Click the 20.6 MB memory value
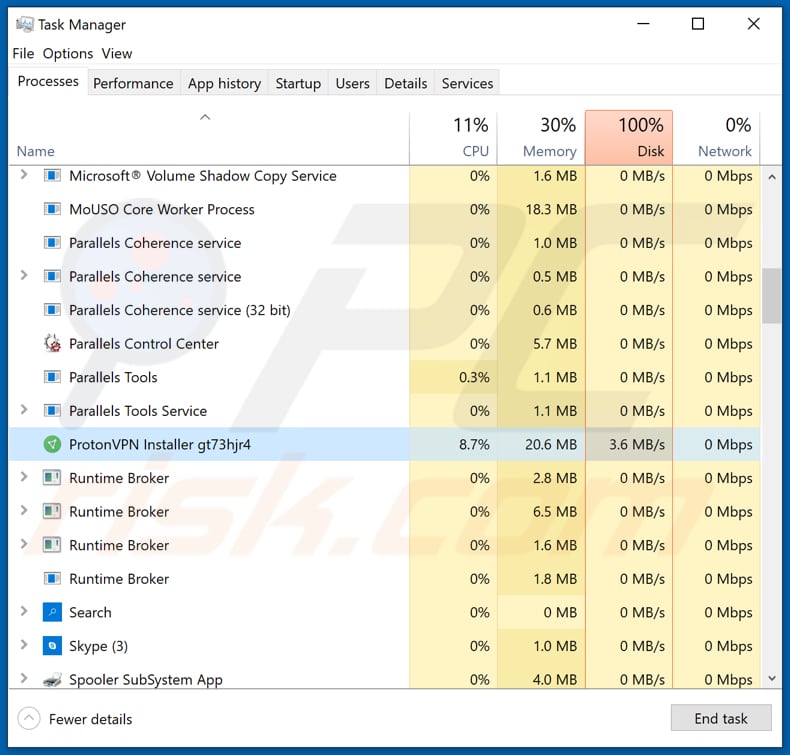Image resolution: width=790 pixels, height=755 pixels. point(551,444)
